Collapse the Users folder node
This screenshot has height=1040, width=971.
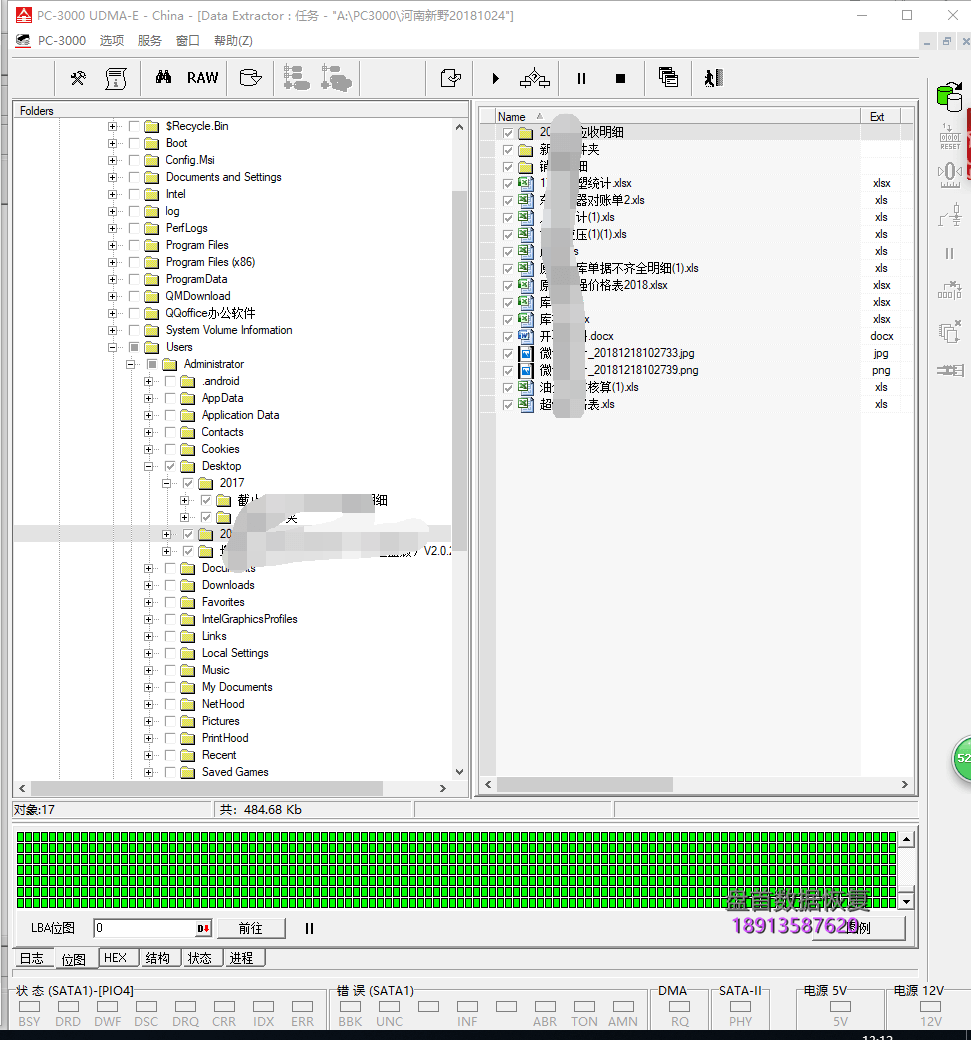tap(112, 348)
